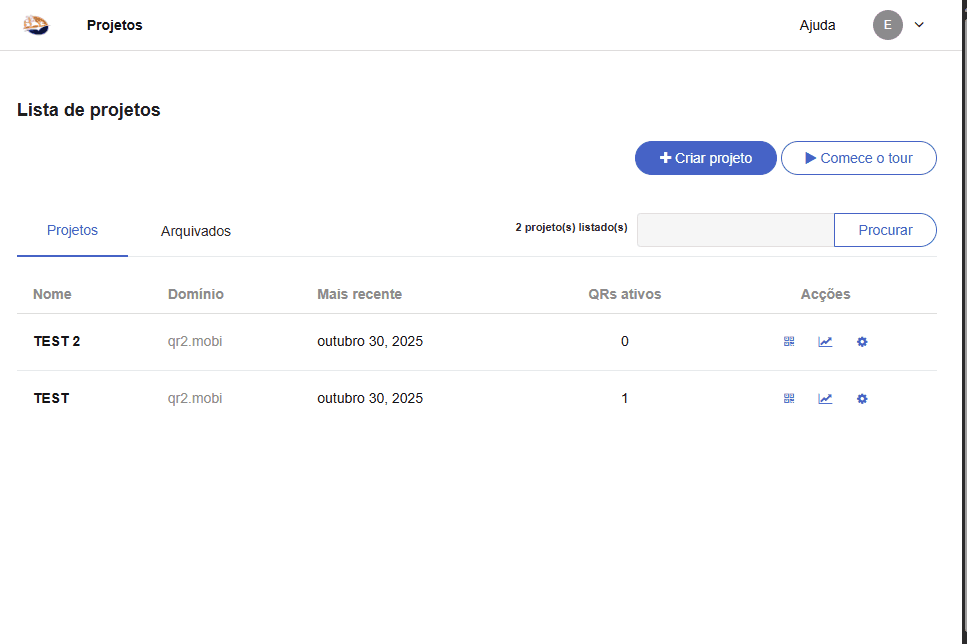Open the TEST project name
This screenshot has width=967, height=644.
[51, 398]
